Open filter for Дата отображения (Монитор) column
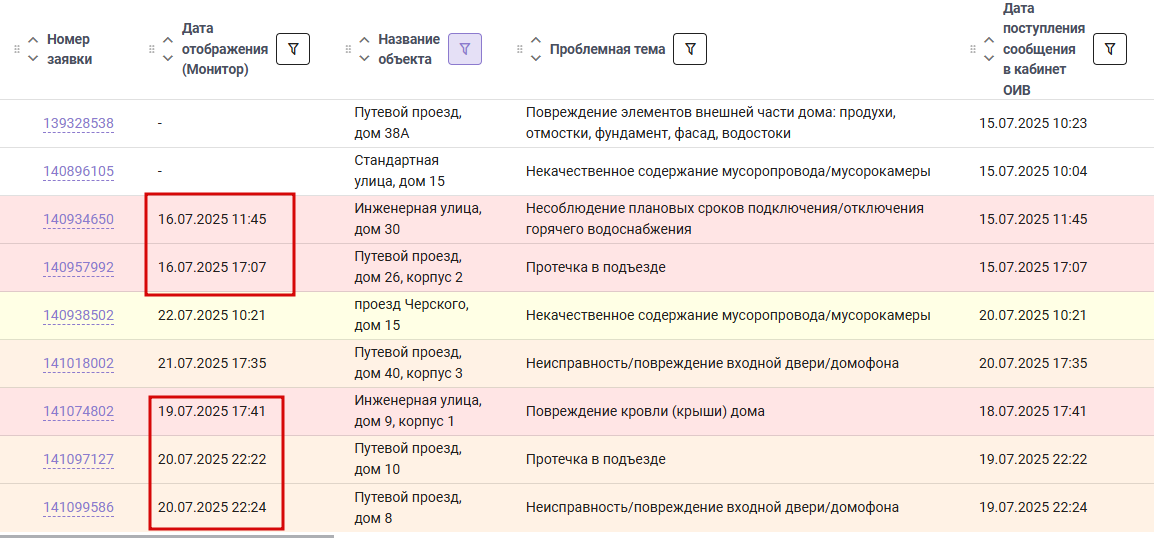1154x554 pixels. coord(293,49)
